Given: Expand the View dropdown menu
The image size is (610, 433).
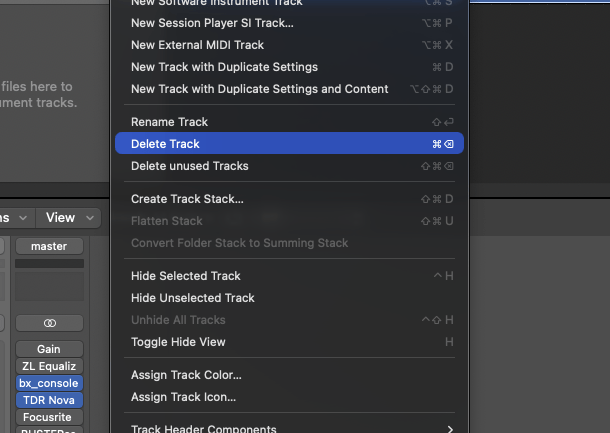Looking at the screenshot, I should pos(69,218).
